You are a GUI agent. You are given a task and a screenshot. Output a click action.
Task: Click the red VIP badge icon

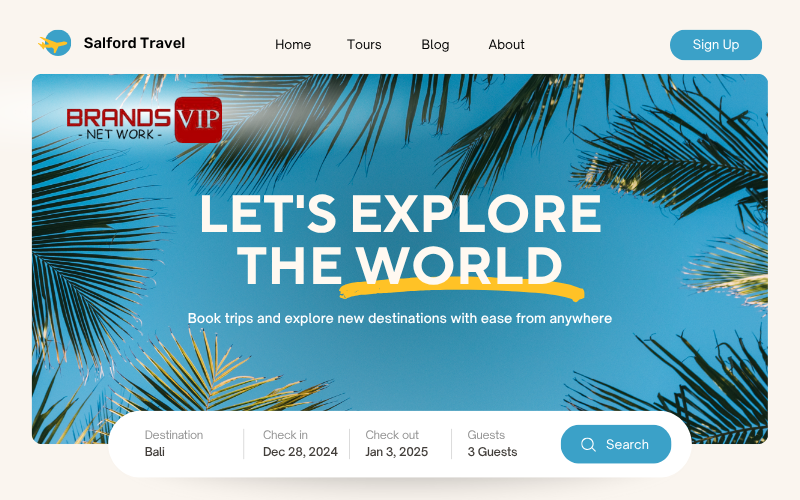tap(198, 120)
